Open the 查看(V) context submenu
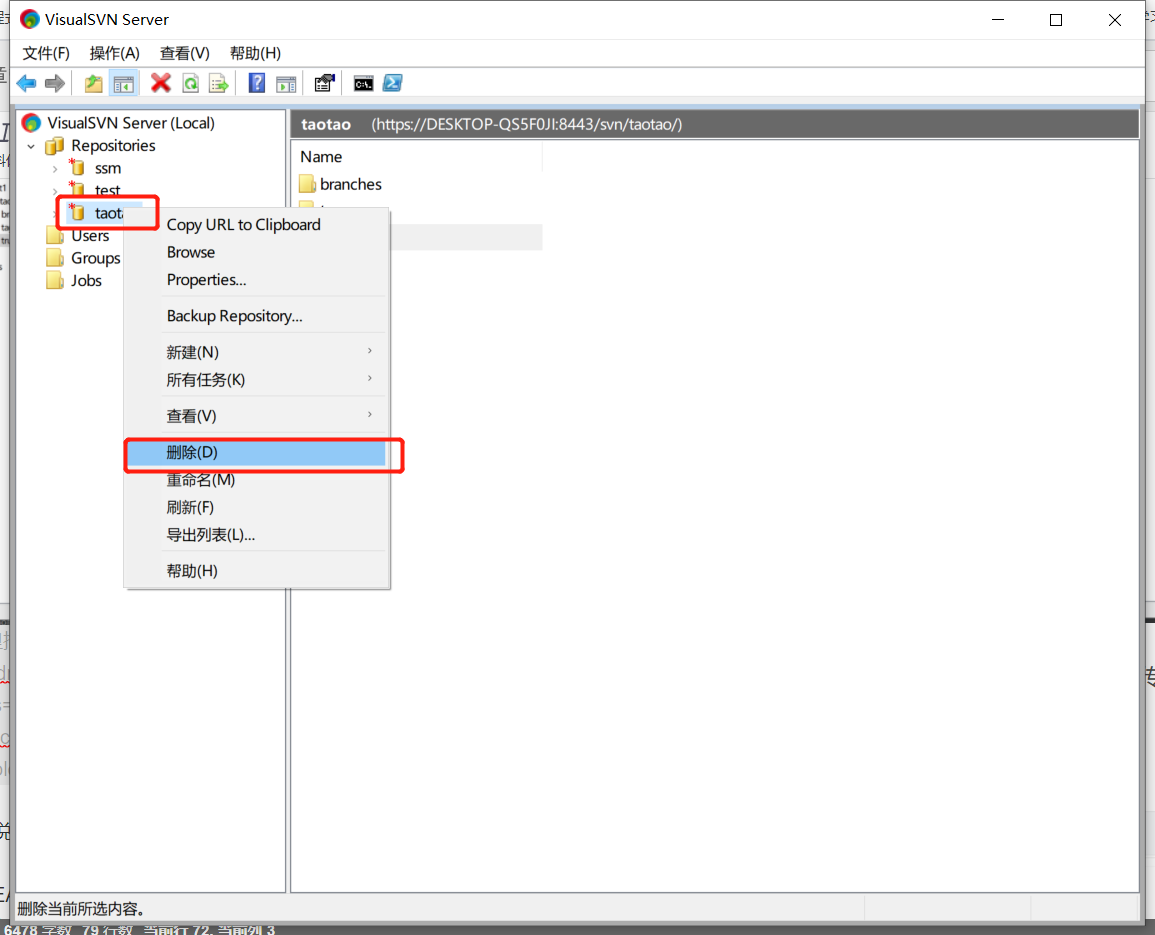This screenshot has height=935, width=1155. [x=256, y=416]
